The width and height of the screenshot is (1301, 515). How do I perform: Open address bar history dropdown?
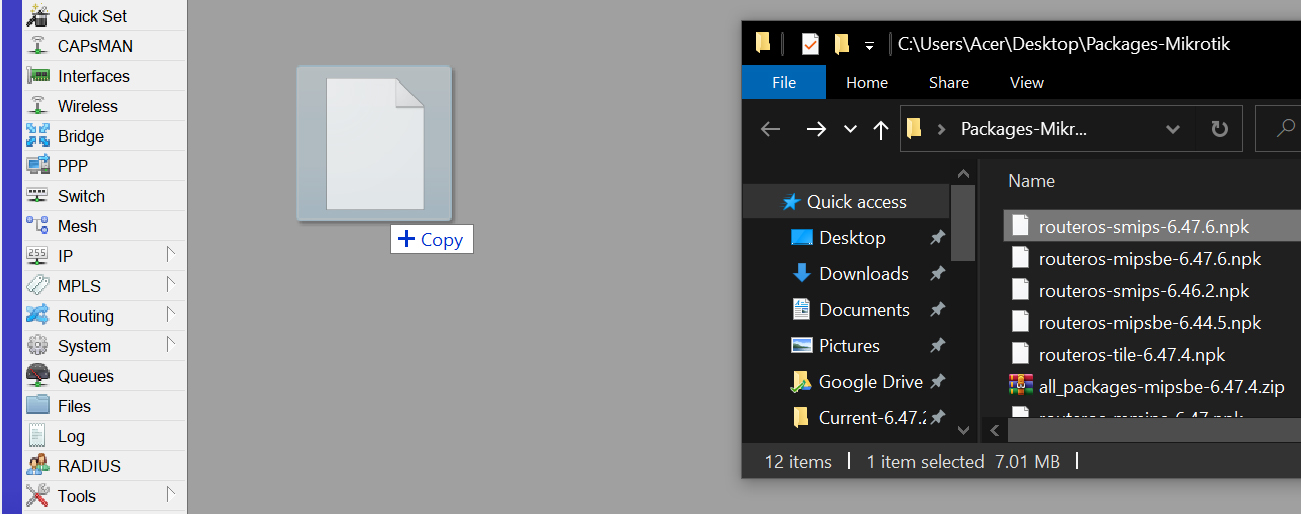point(1173,129)
